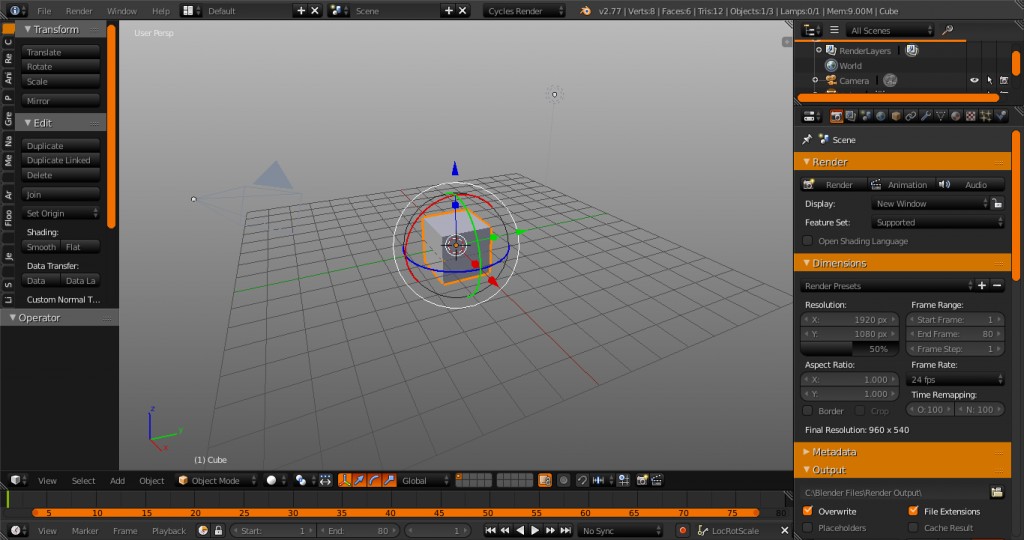
Task: Open the File menu
Action: pos(44,11)
